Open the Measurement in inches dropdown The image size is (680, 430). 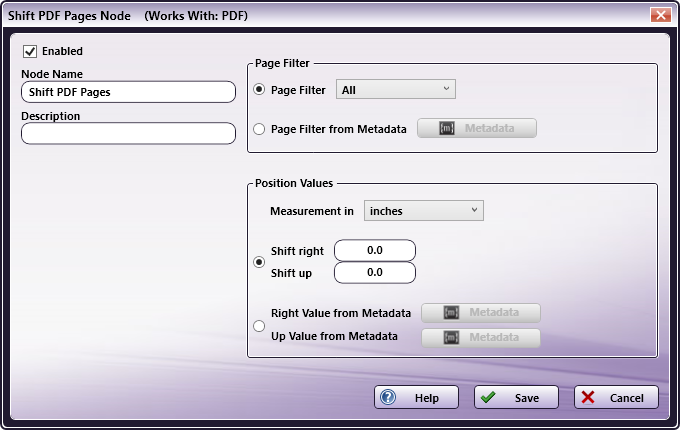coord(423,211)
